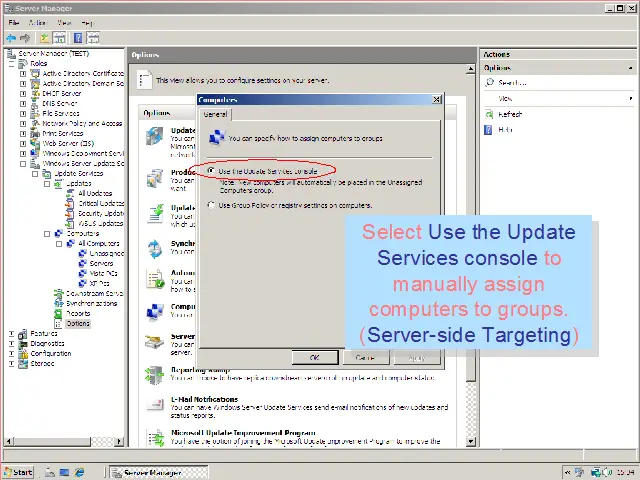
Task: Select WSUS Updates in the tree
Action: tap(100, 223)
